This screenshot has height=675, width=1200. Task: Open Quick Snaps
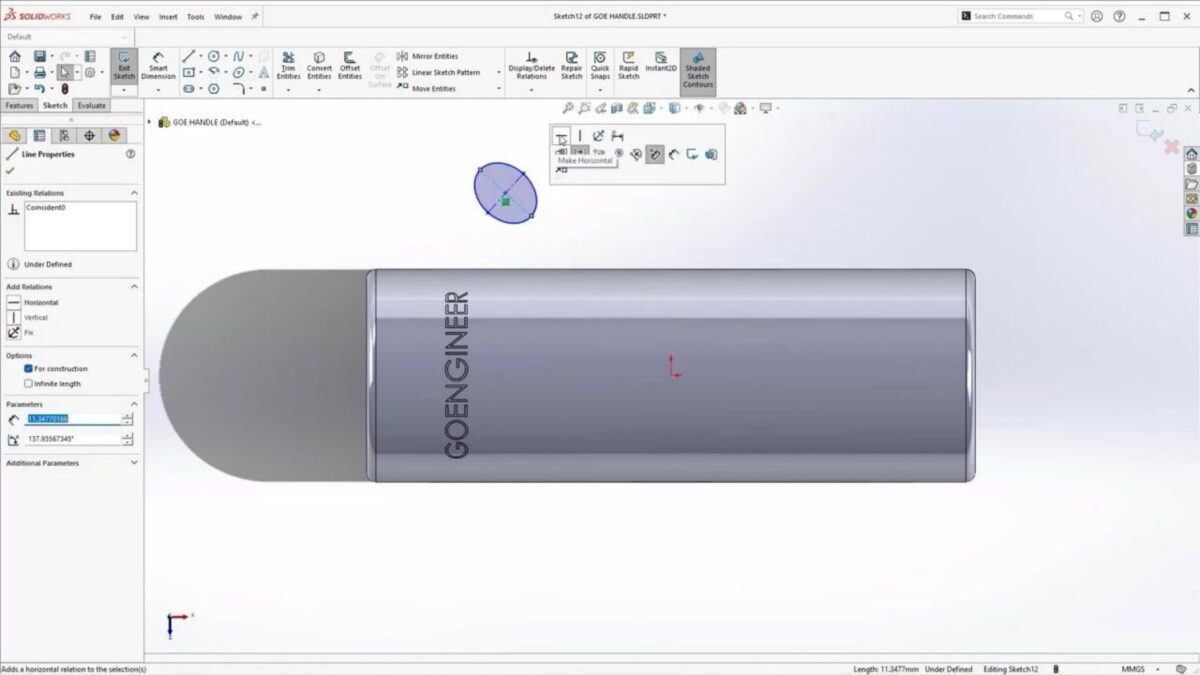pyautogui.click(x=600, y=66)
